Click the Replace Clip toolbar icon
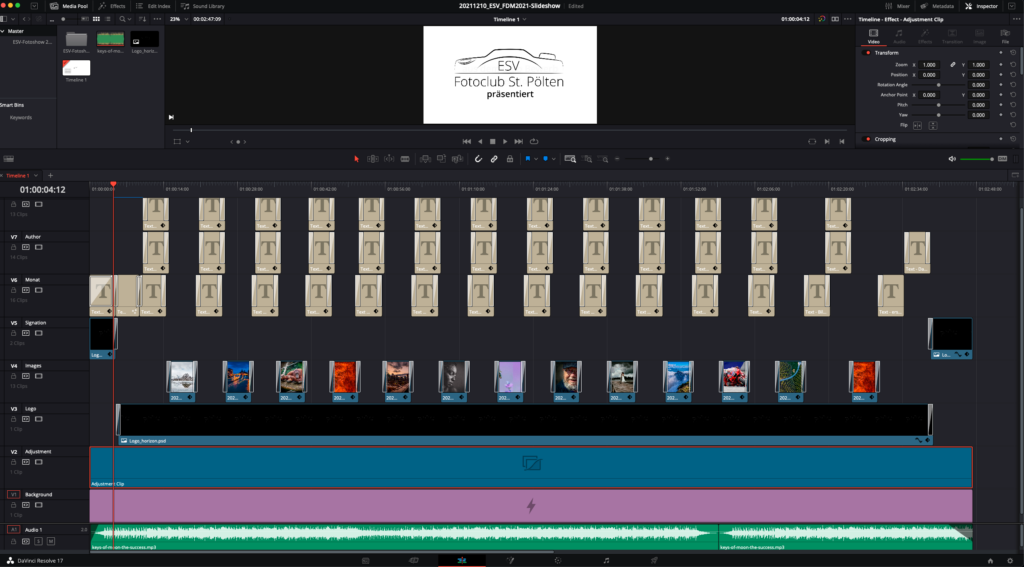This screenshot has height=567, width=1024. (x=458, y=159)
